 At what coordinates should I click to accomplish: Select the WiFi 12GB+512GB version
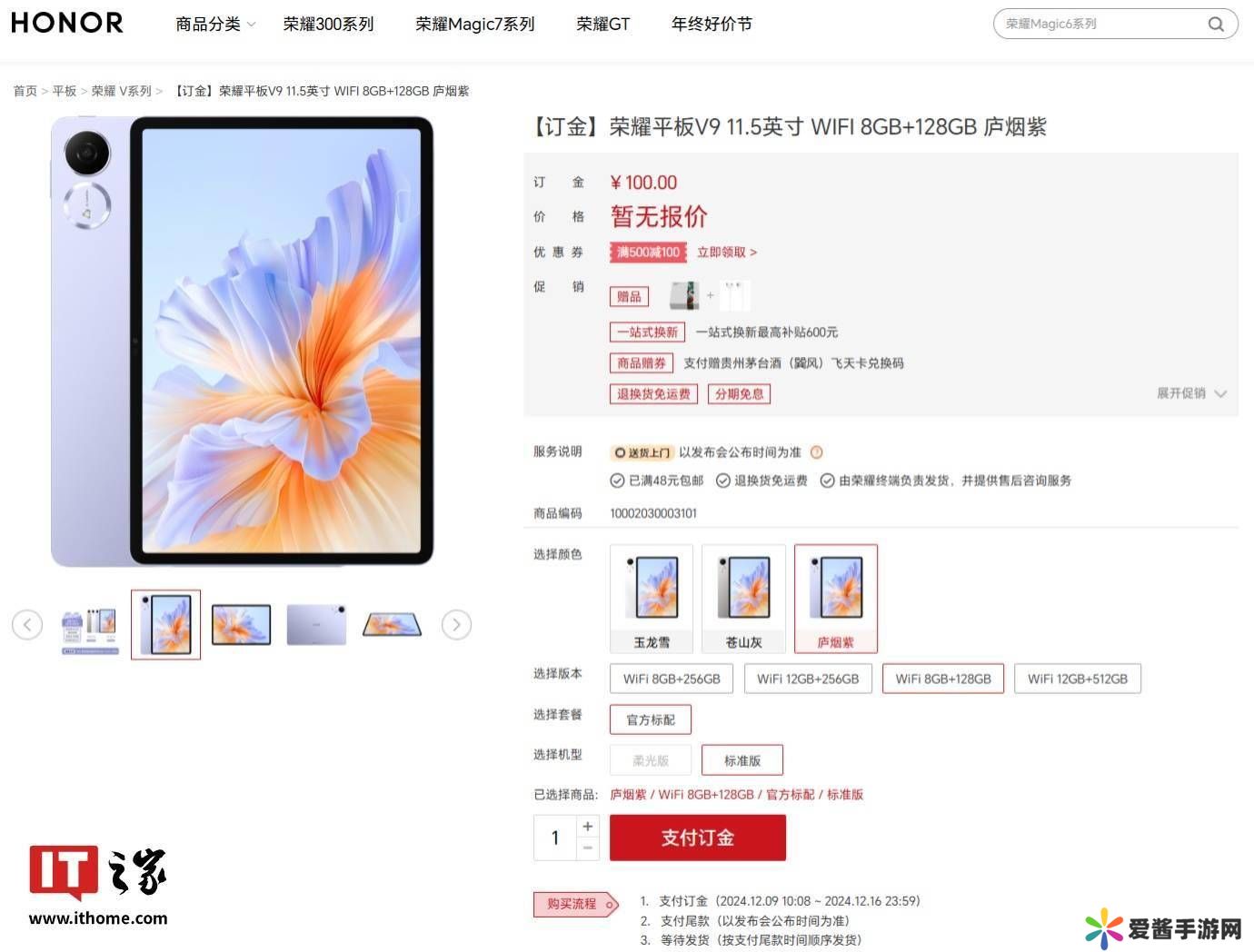(1078, 679)
